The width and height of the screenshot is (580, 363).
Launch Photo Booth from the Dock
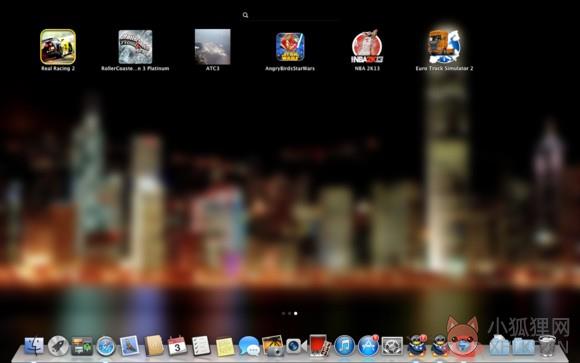[320, 346]
